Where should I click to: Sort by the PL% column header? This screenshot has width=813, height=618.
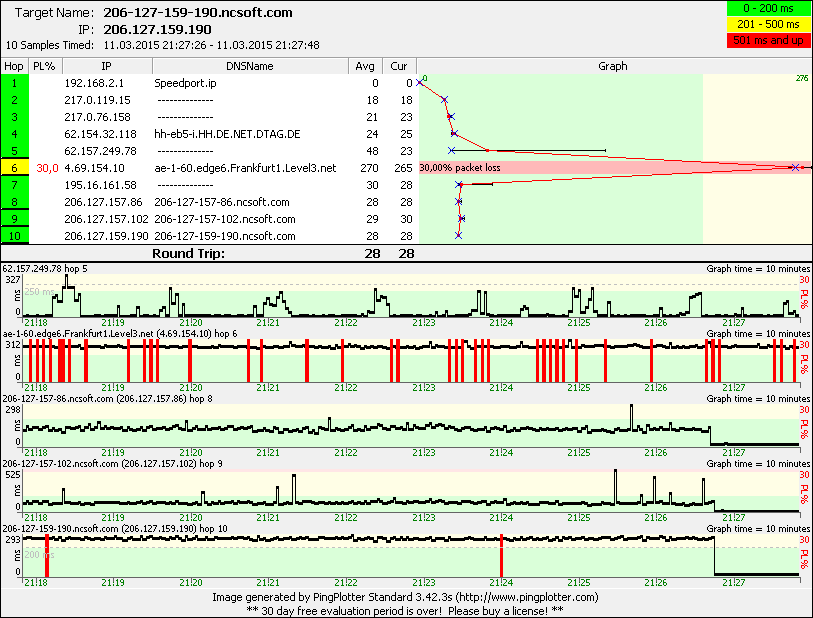[x=44, y=66]
